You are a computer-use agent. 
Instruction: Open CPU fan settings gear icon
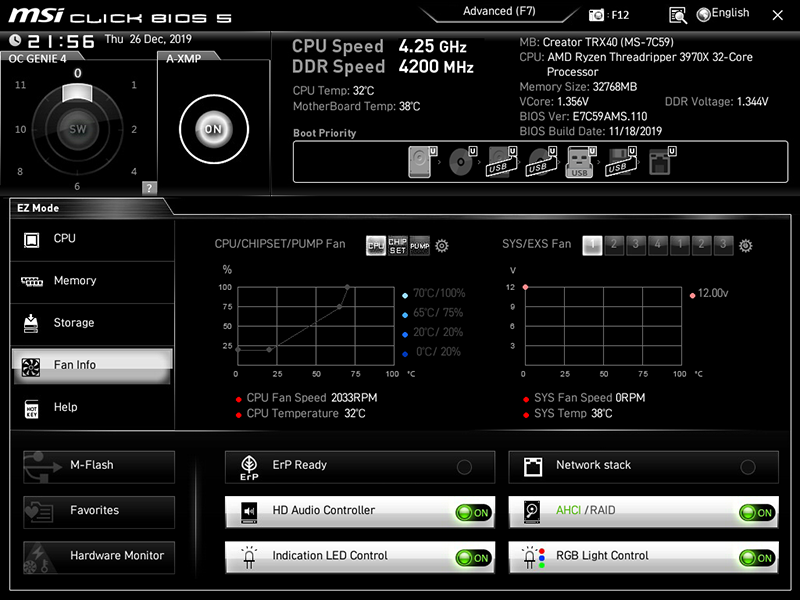[442, 245]
